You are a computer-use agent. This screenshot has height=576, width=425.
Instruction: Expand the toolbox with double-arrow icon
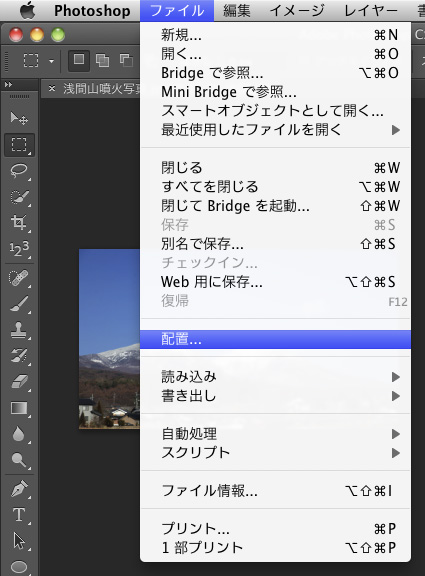click(8, 84)
